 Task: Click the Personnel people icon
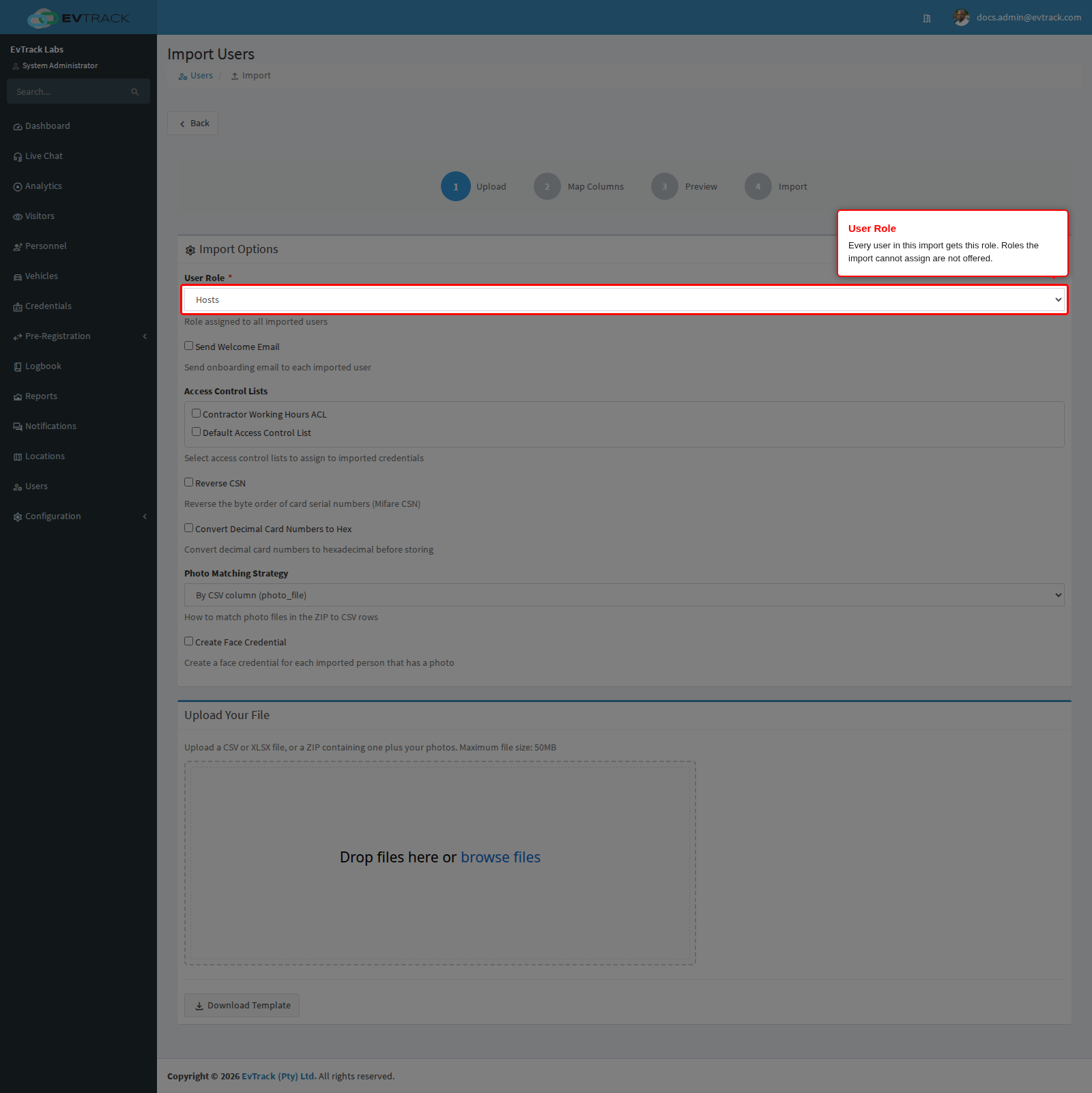pos(18,247)
